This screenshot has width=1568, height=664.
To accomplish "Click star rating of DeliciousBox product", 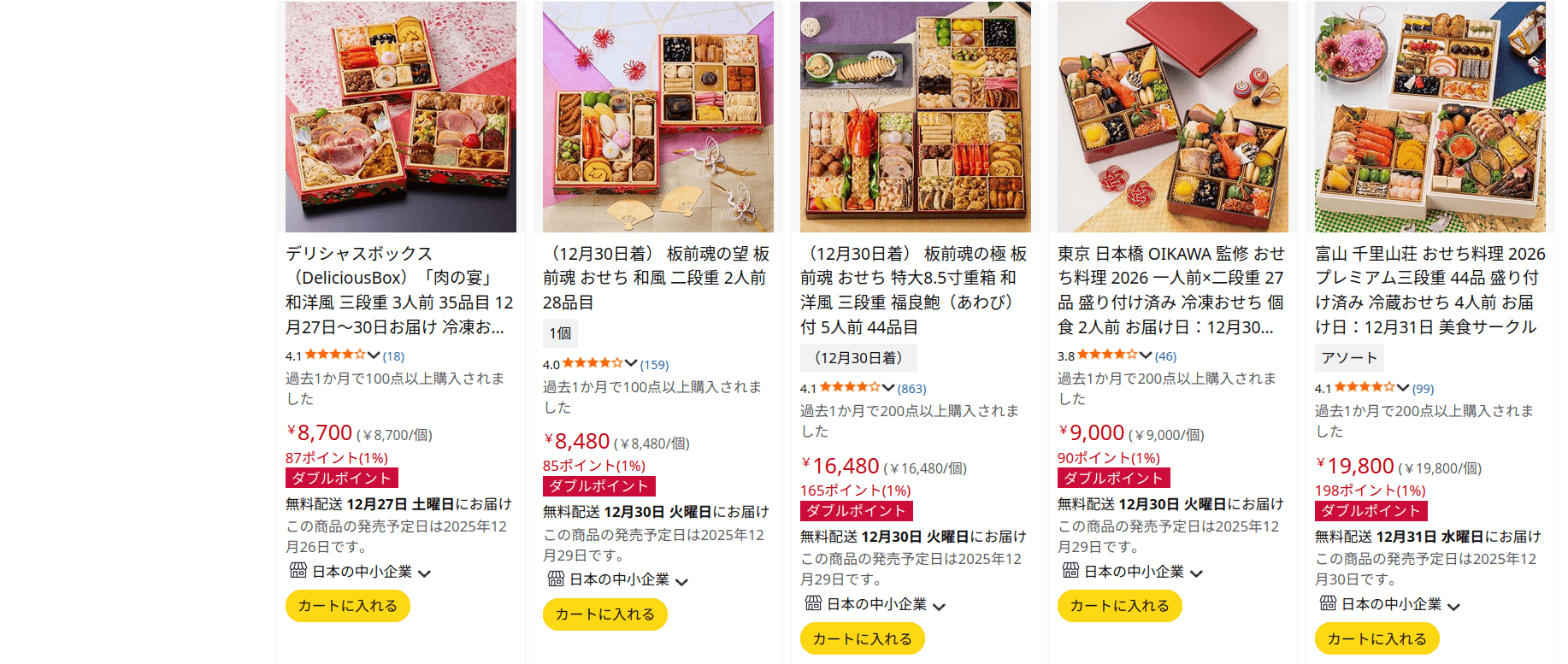I will tap(335, 355).
